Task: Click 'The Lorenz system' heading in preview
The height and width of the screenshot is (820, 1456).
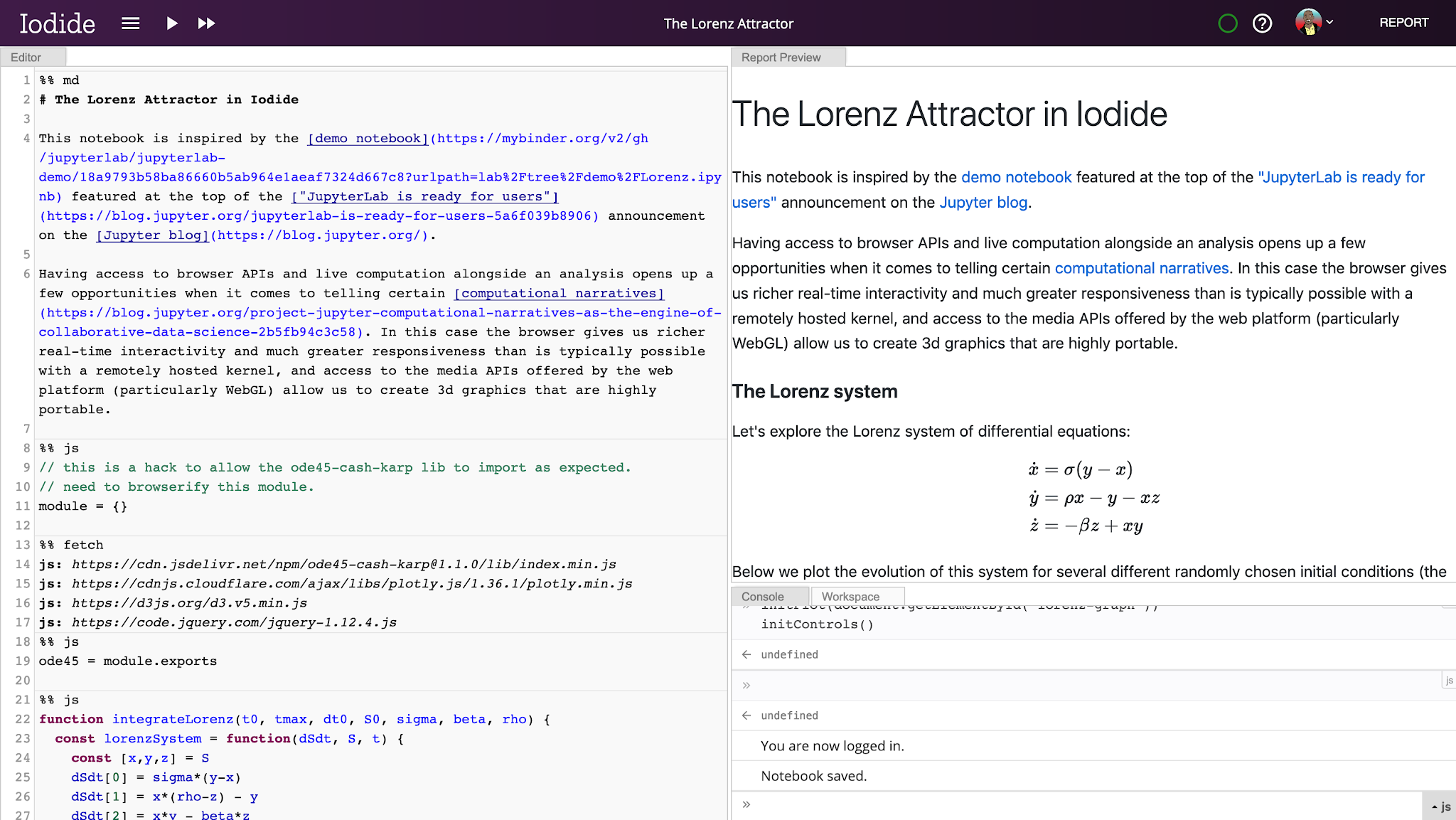Action: tap(815, 392)
